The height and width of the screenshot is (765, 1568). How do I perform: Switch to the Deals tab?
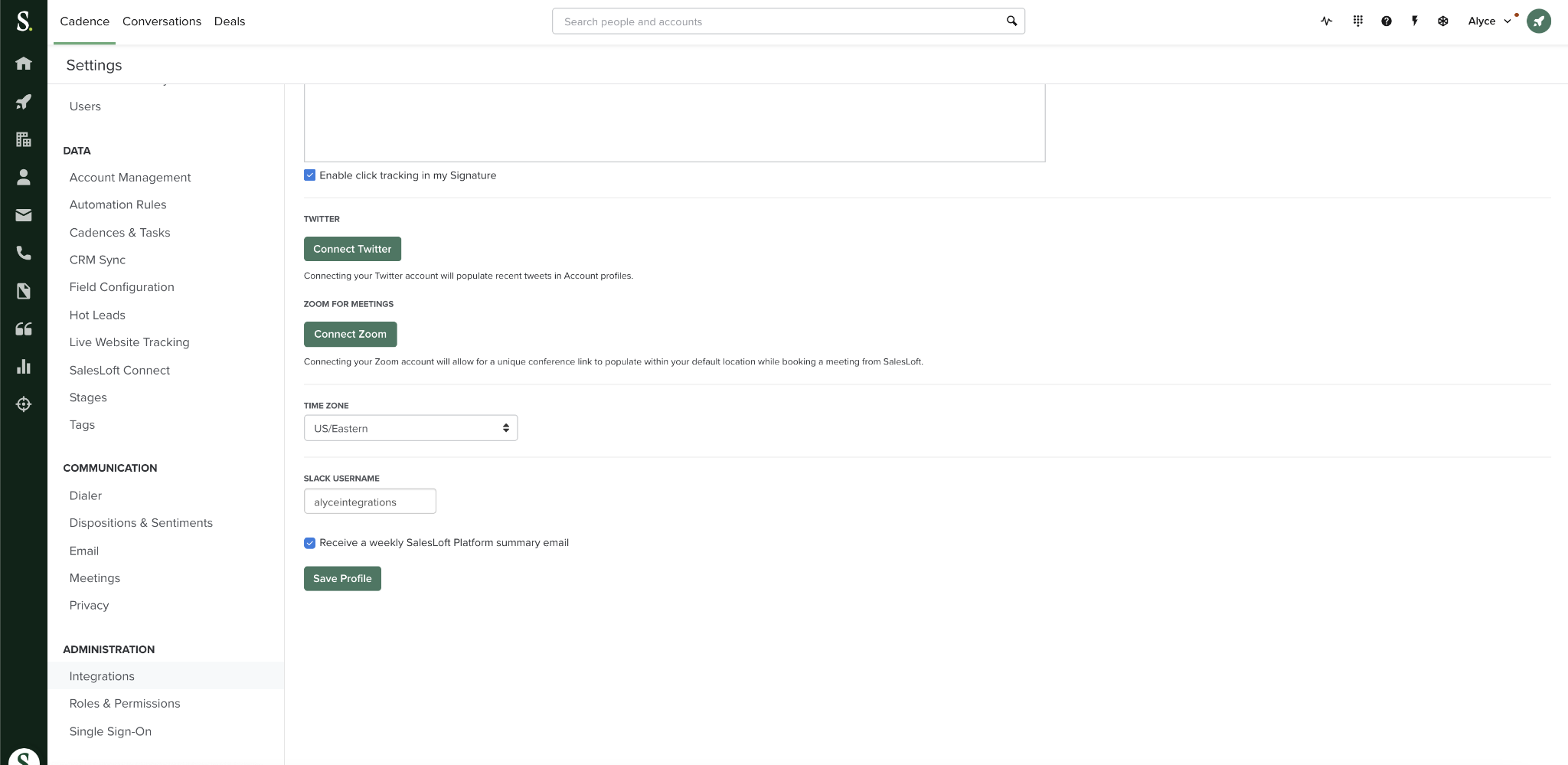coord(230,21)
